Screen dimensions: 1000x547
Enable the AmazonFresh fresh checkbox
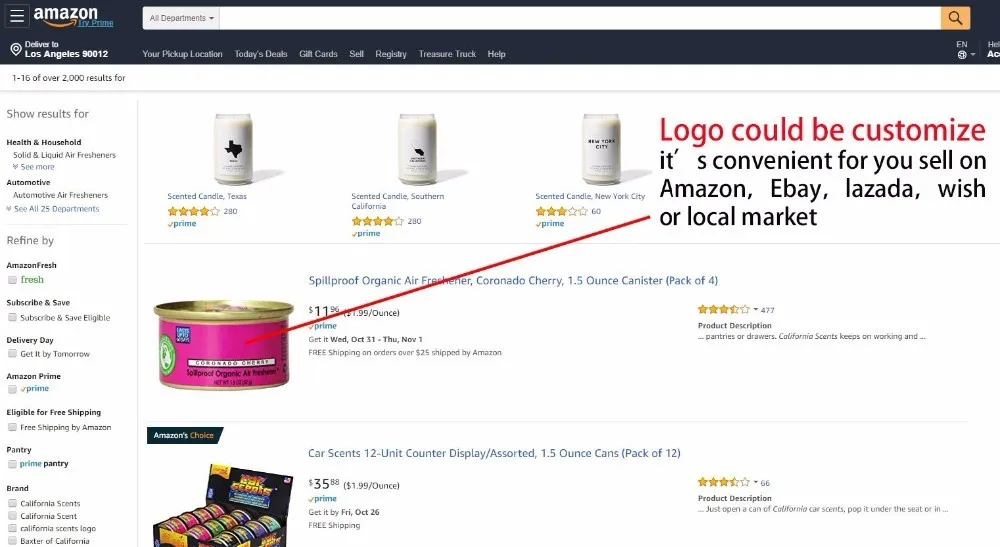pos(12,280)
